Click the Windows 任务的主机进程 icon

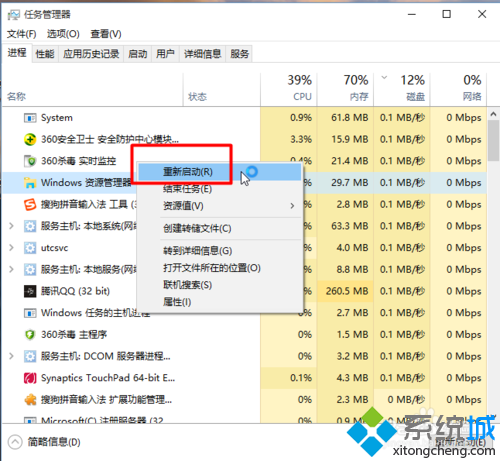click(x=30, y=313)
